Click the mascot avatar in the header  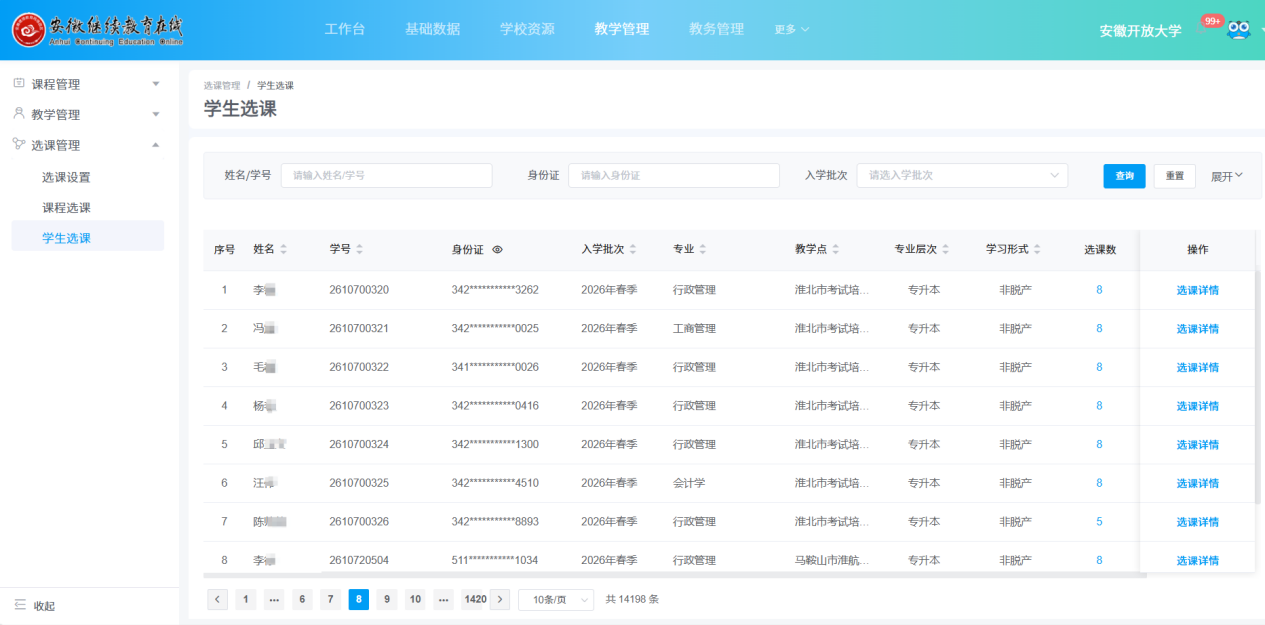(x=1239, y=30)
